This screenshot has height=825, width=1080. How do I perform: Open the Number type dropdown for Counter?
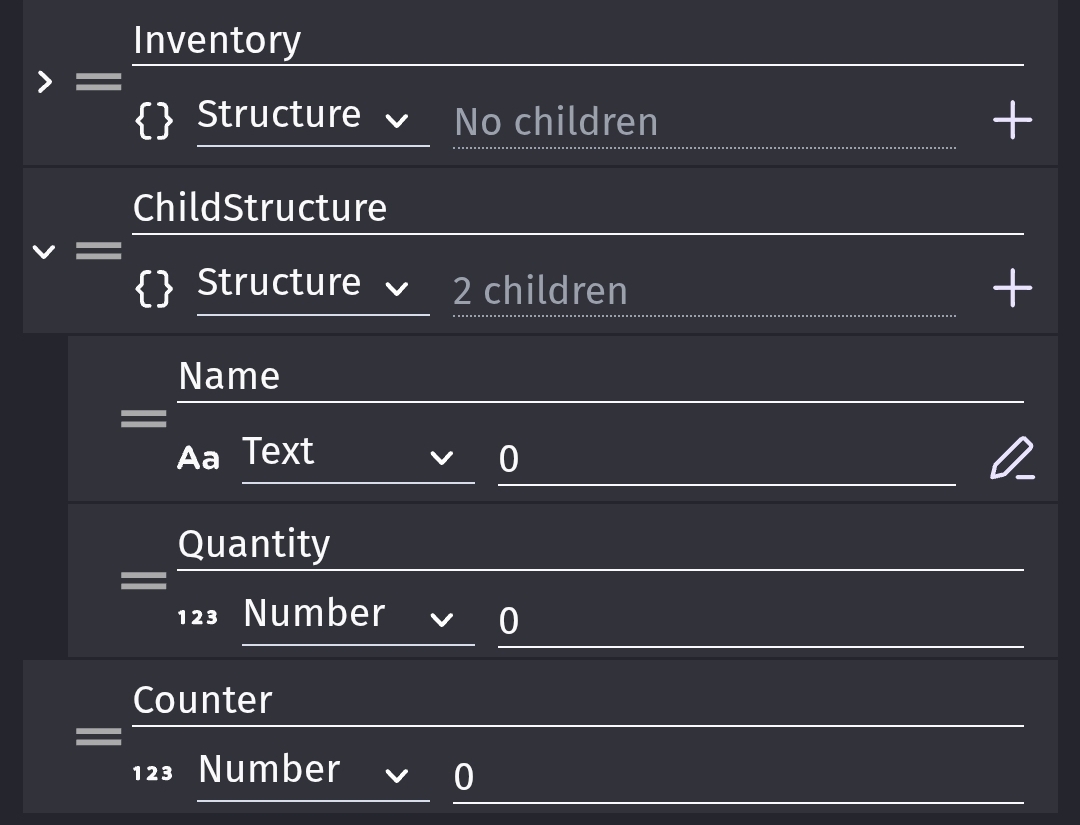click(312, 772)
